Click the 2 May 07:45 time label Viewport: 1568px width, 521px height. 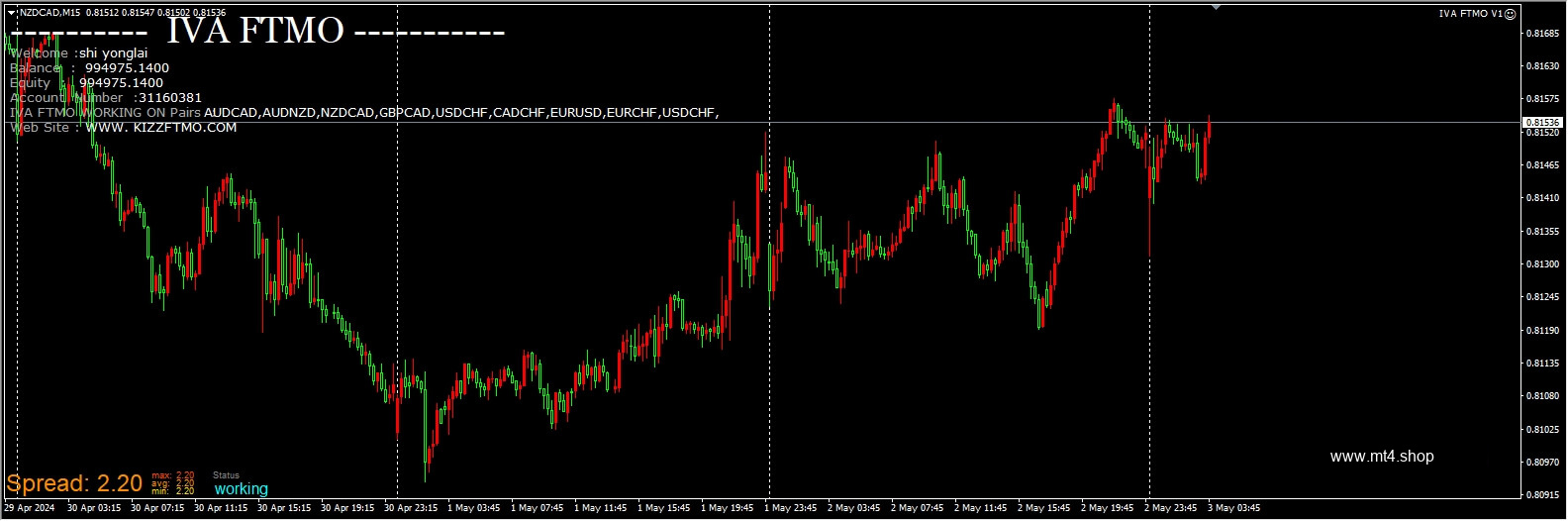918,508
